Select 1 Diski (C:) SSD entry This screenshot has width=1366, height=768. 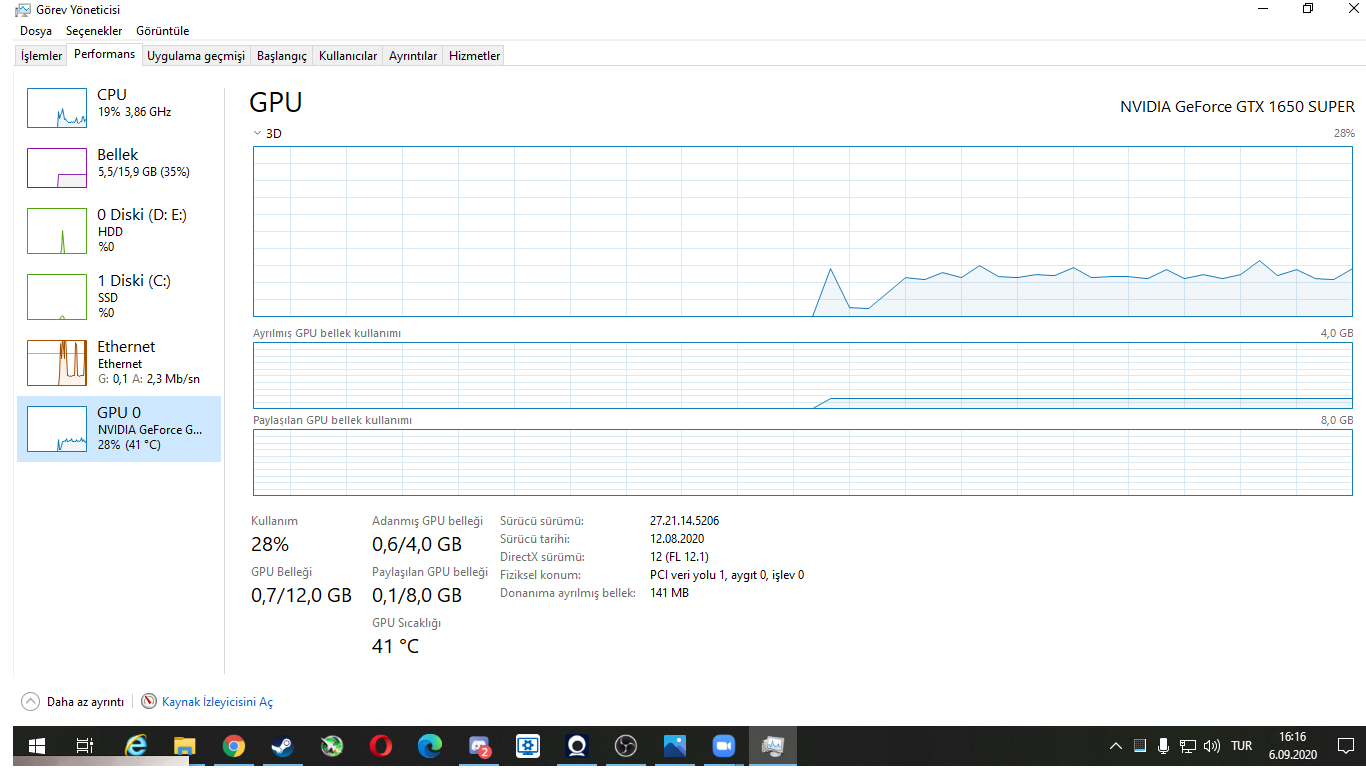pyautogui.click(x=119, y=296)
